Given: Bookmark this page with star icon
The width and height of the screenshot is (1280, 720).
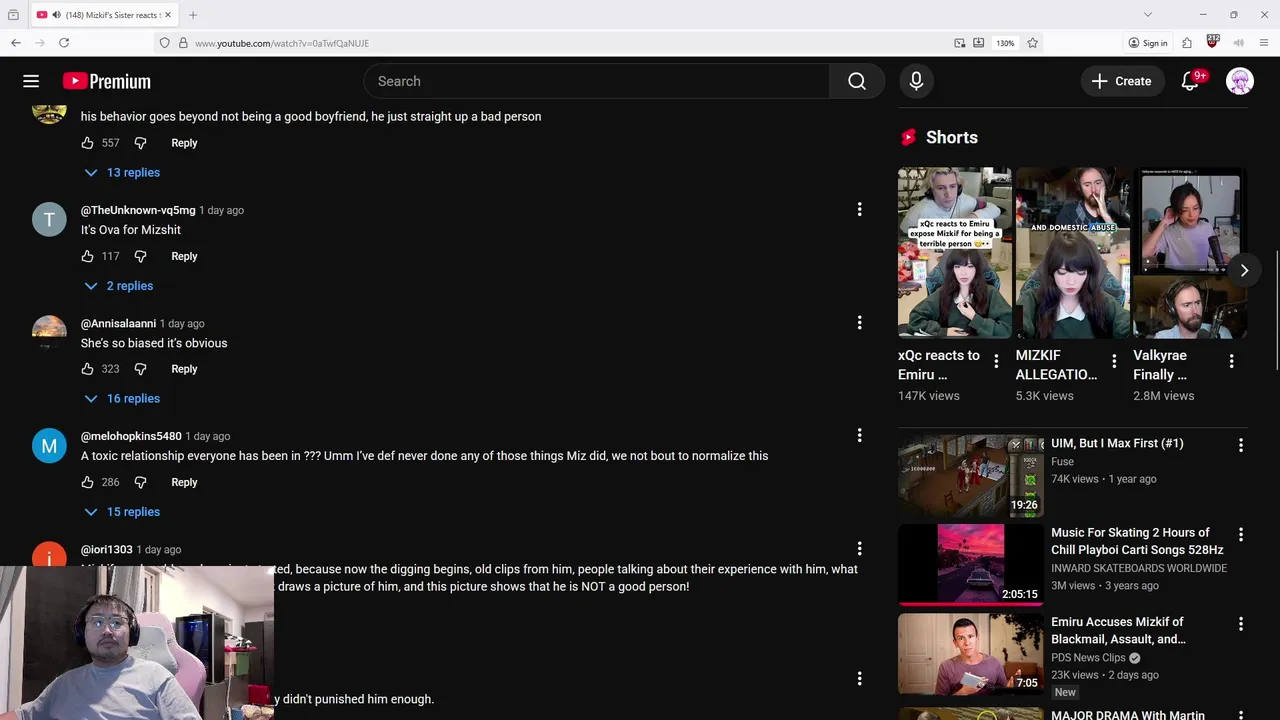Looking at the screenshot, I should (x=1032, y=43).
